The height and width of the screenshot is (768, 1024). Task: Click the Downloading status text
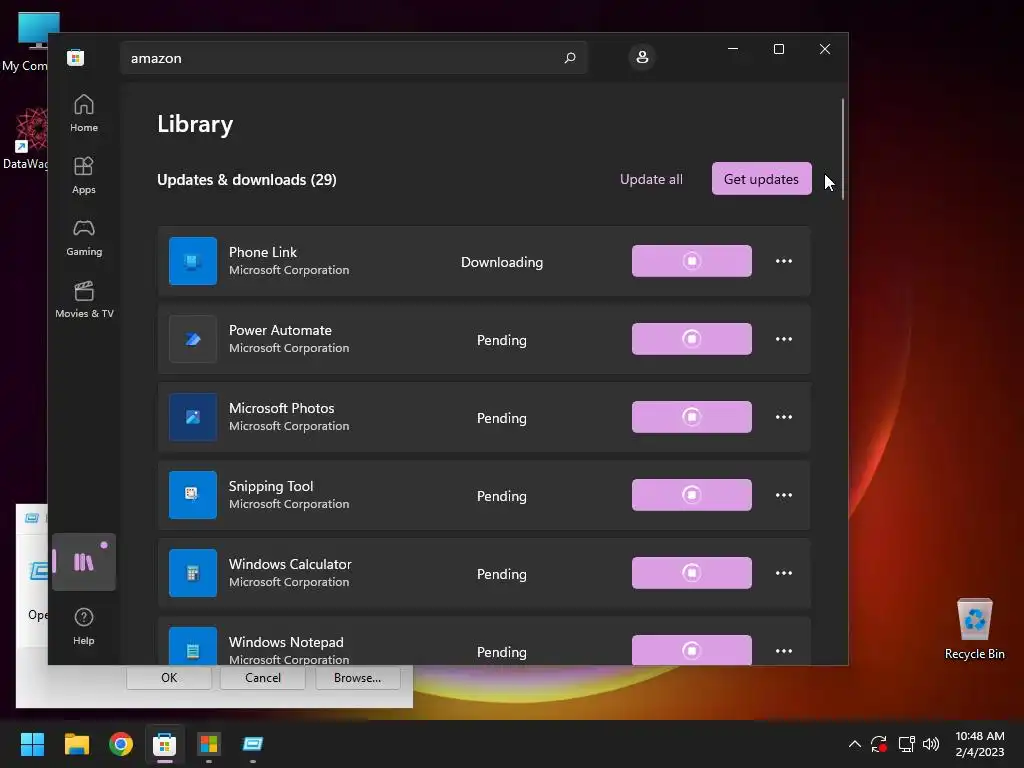(502, 262)
